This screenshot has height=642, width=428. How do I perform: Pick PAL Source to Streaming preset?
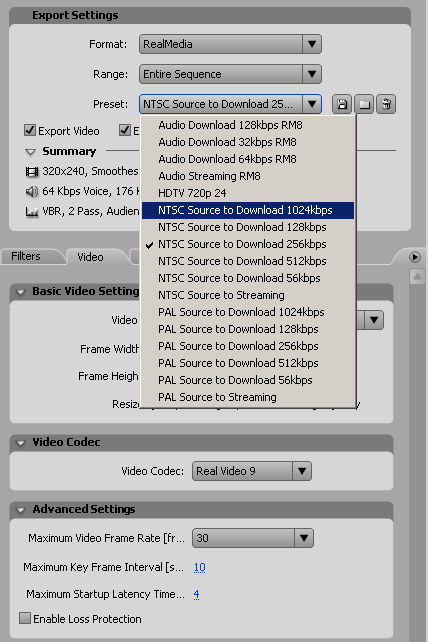point(248,397)
